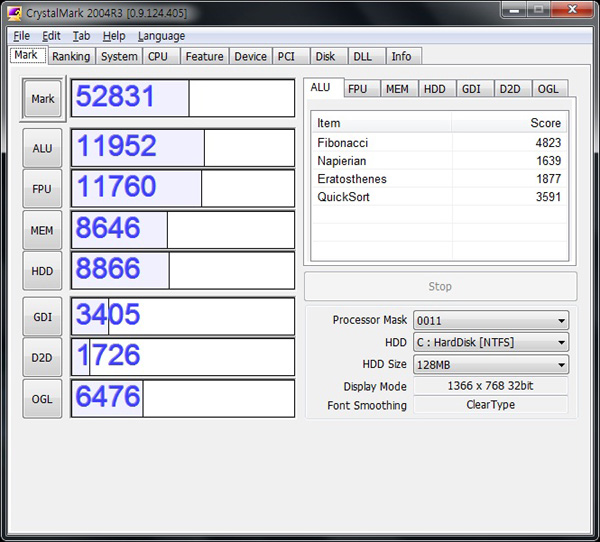Open the Language menu

click(x=161, y=36)
